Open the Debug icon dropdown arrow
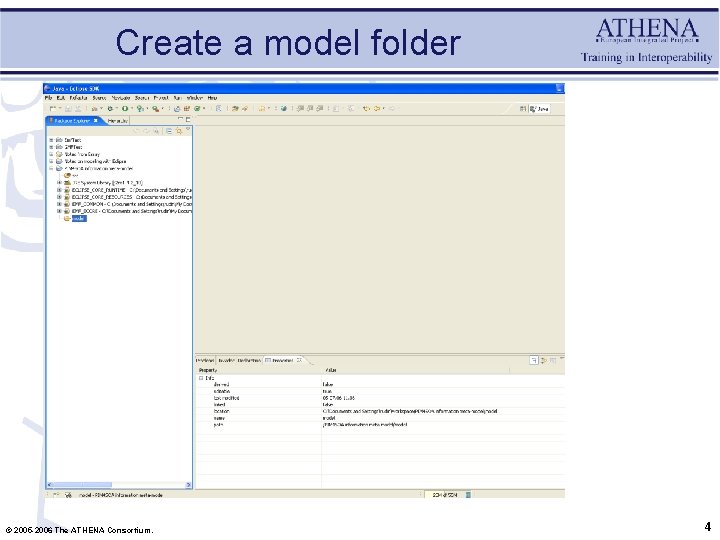The width and height of the screenshot is (720, 540). pos(117,109)
